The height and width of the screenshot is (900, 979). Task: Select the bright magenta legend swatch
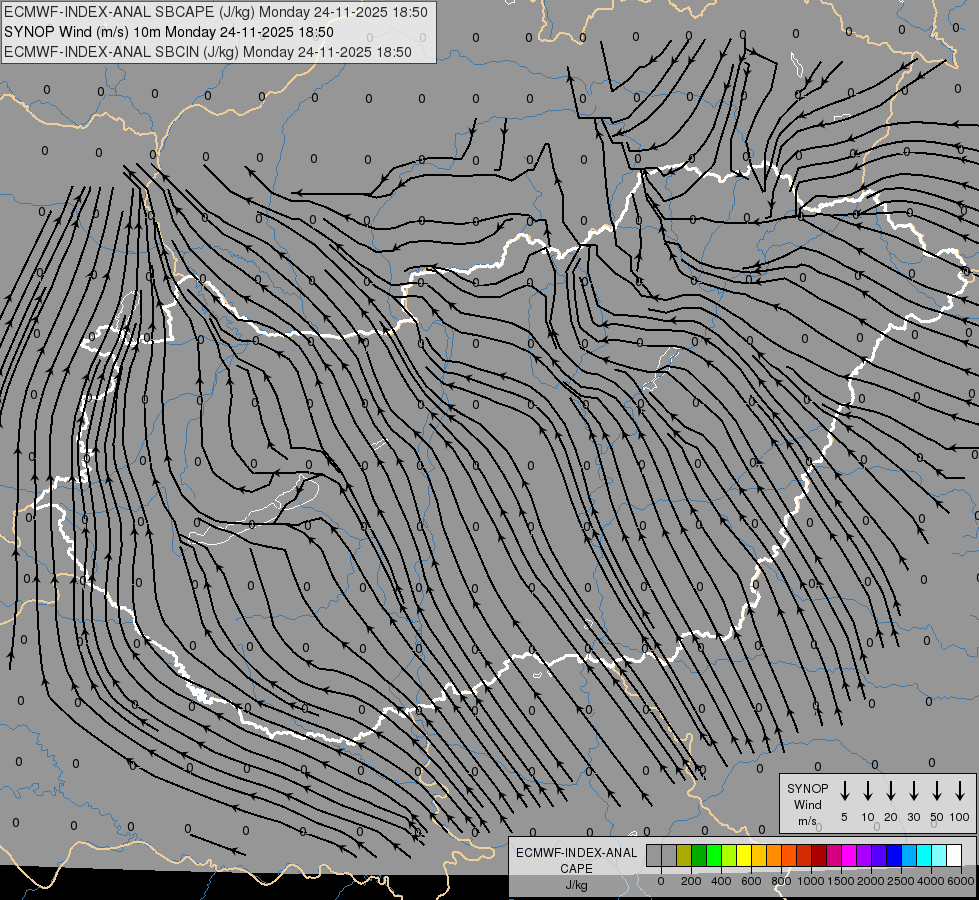point(849,855)
